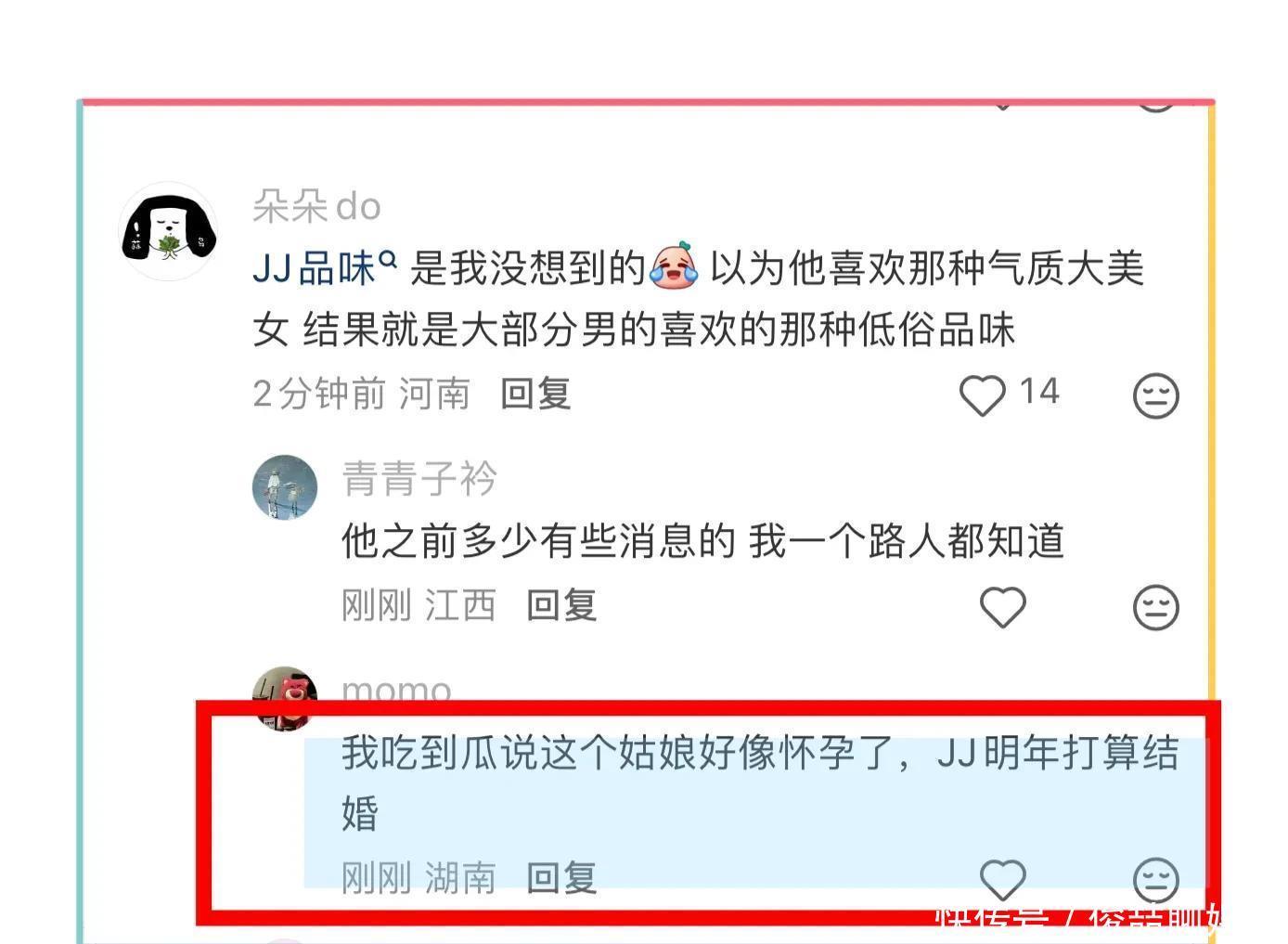Click the like count 14
The height and width of the screenshot is (944, 1288).
(x=1039, y=392)
